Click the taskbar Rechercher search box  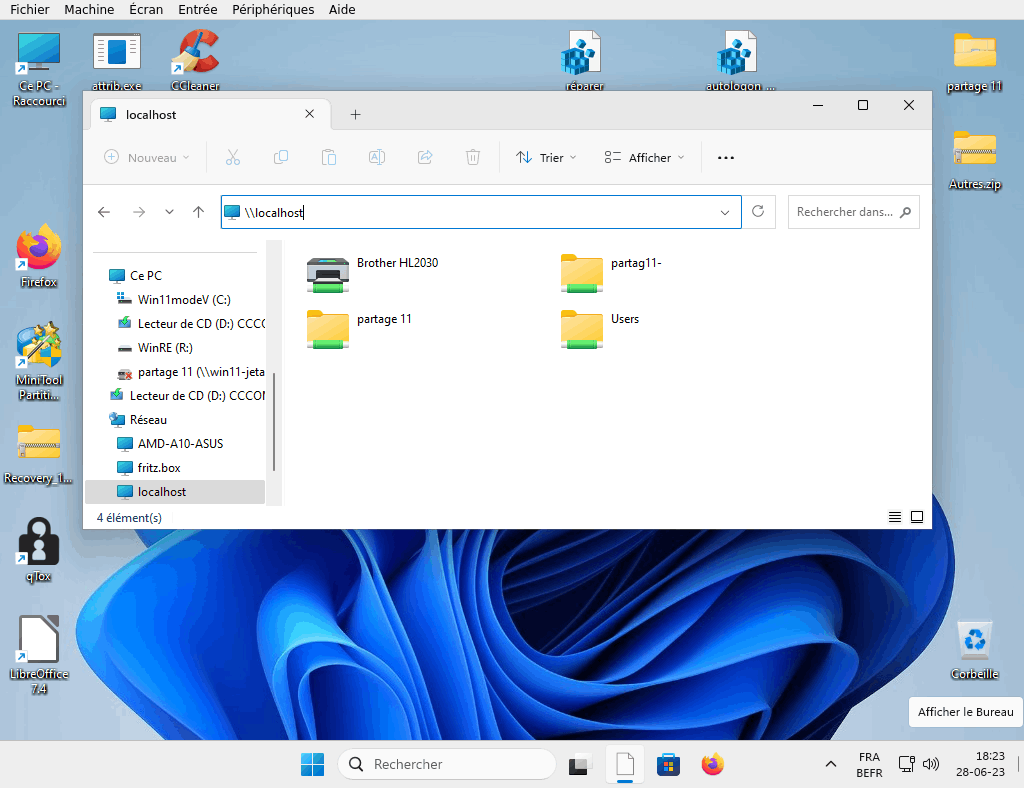pos(447,764)
